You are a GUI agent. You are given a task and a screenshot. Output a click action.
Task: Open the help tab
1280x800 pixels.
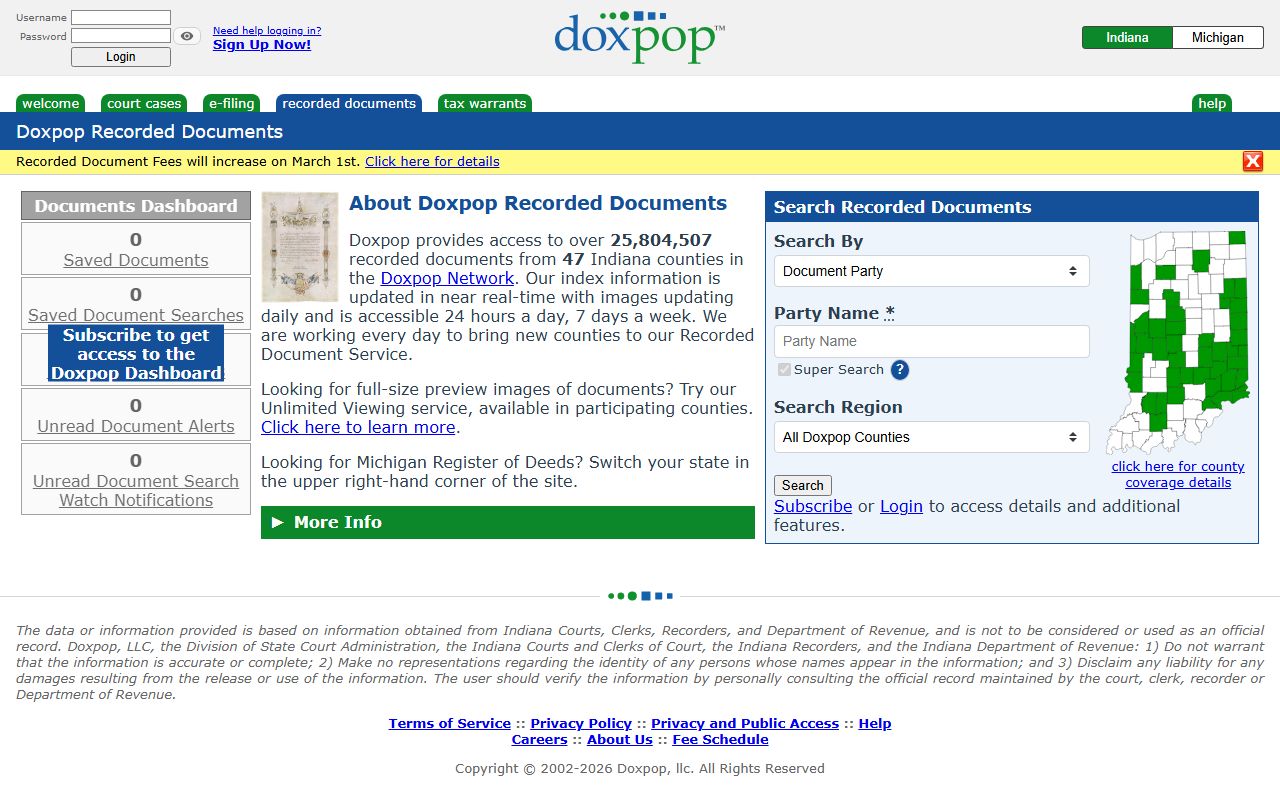click(x=1212, y=103)
